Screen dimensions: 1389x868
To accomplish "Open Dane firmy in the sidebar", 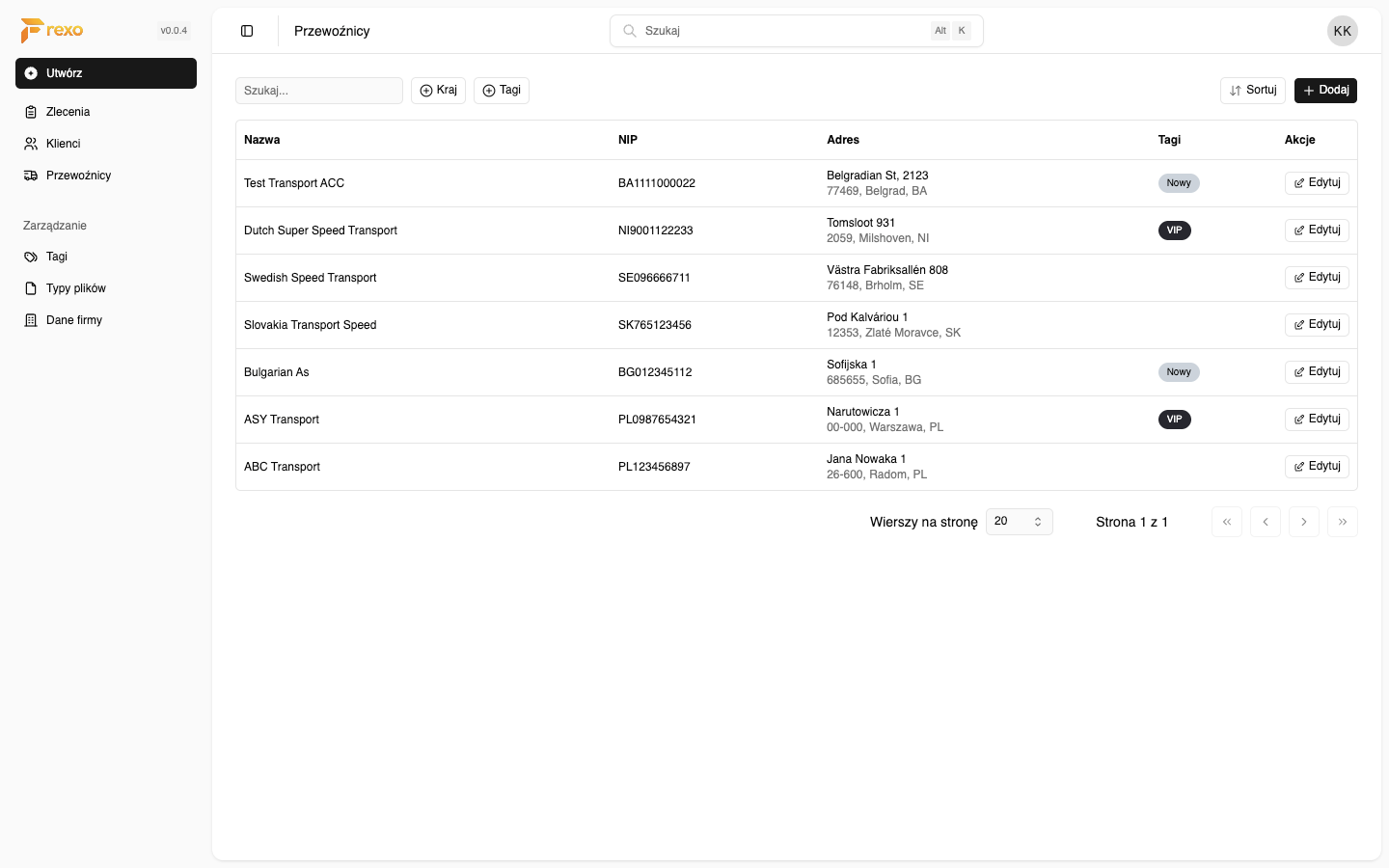I will point(73,320).
